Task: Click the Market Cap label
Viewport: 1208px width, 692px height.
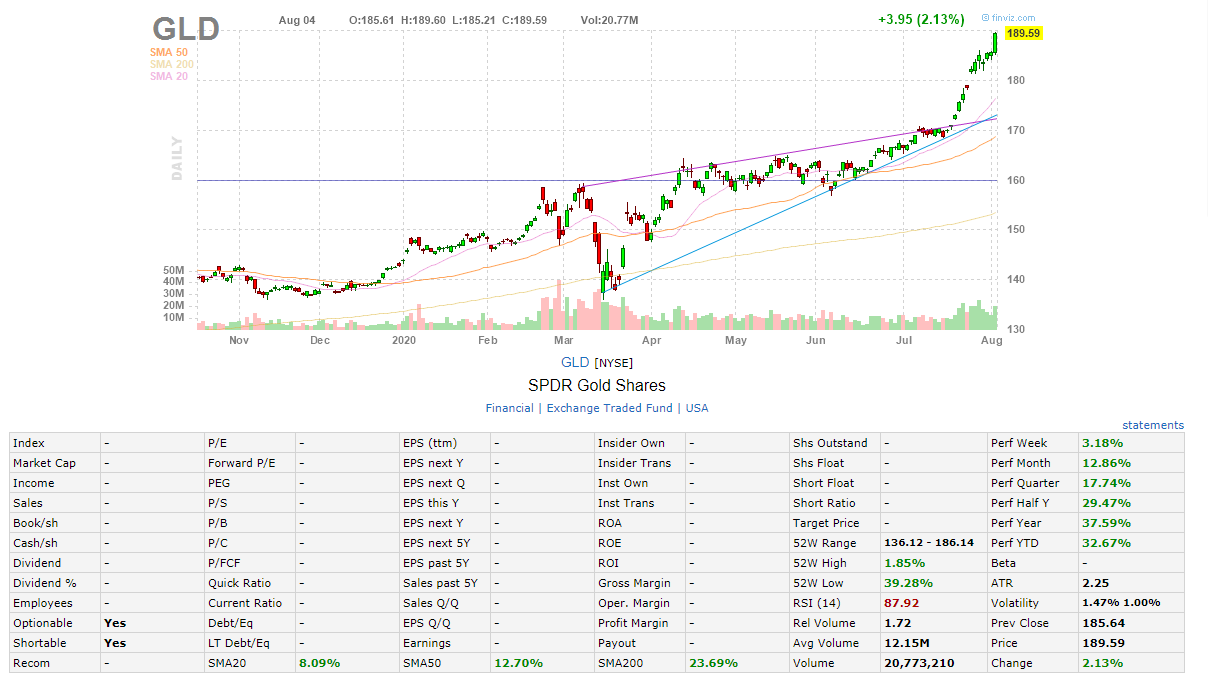Action: 44,463
